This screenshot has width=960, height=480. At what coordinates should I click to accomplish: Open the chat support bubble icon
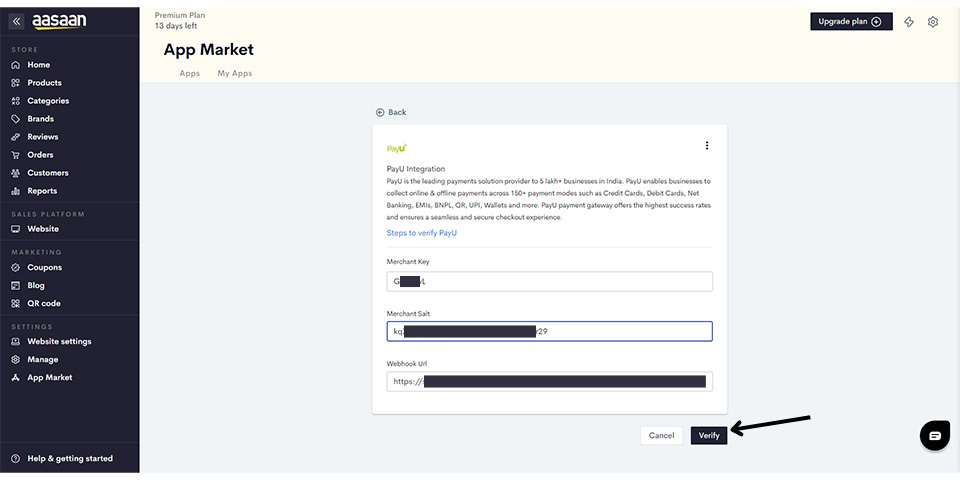[934, 436]
